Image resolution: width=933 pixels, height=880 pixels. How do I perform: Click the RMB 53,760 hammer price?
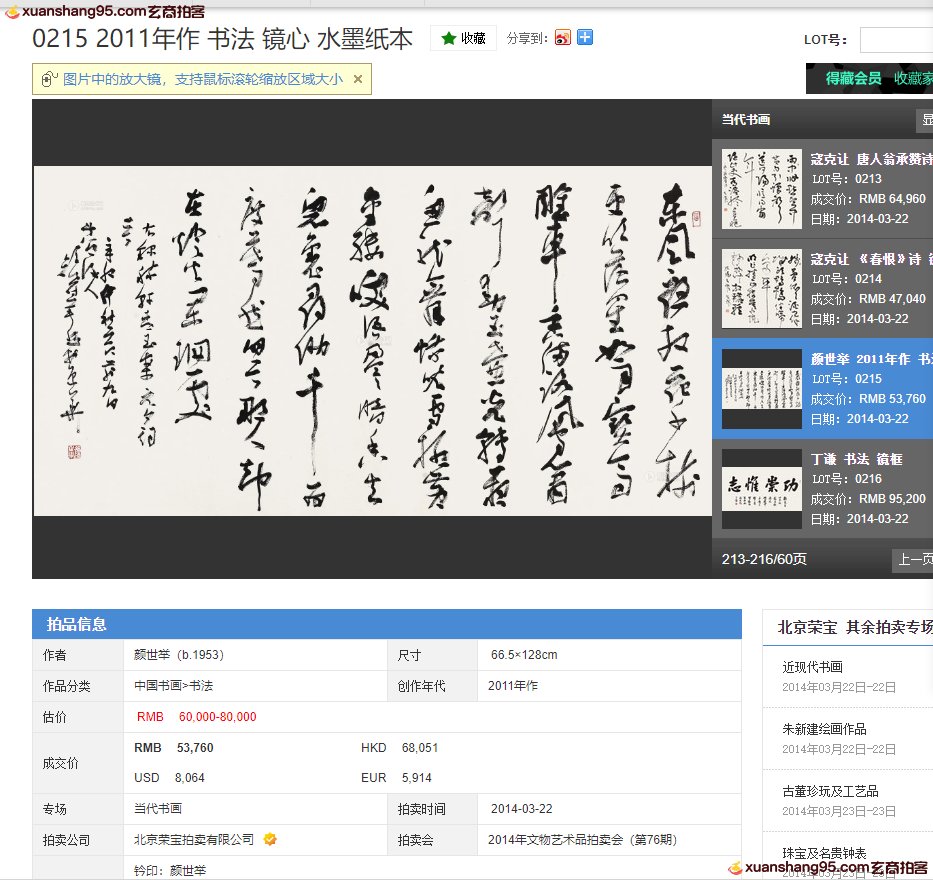[174, 747]
